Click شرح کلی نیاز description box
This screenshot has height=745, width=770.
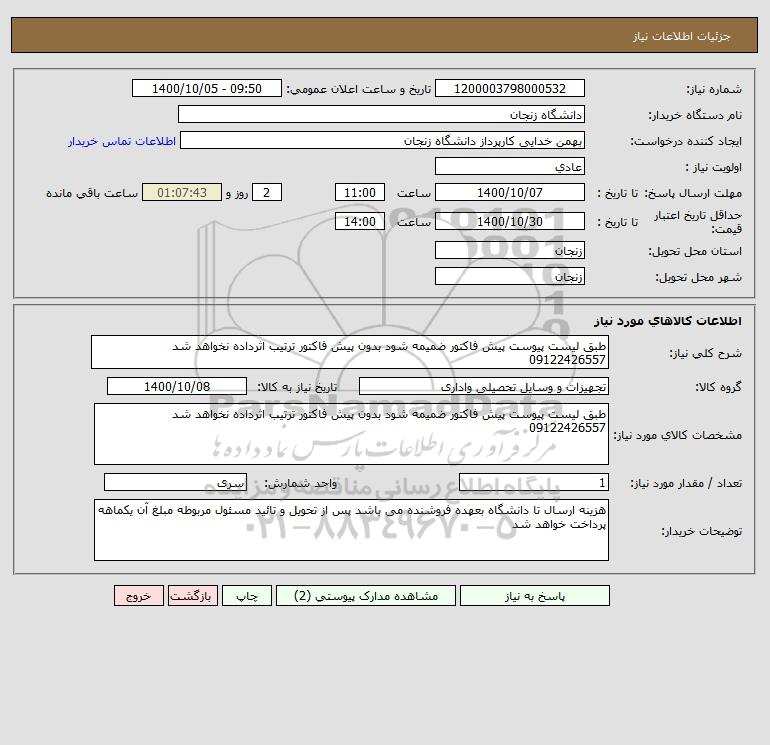[x=350, y=352]
